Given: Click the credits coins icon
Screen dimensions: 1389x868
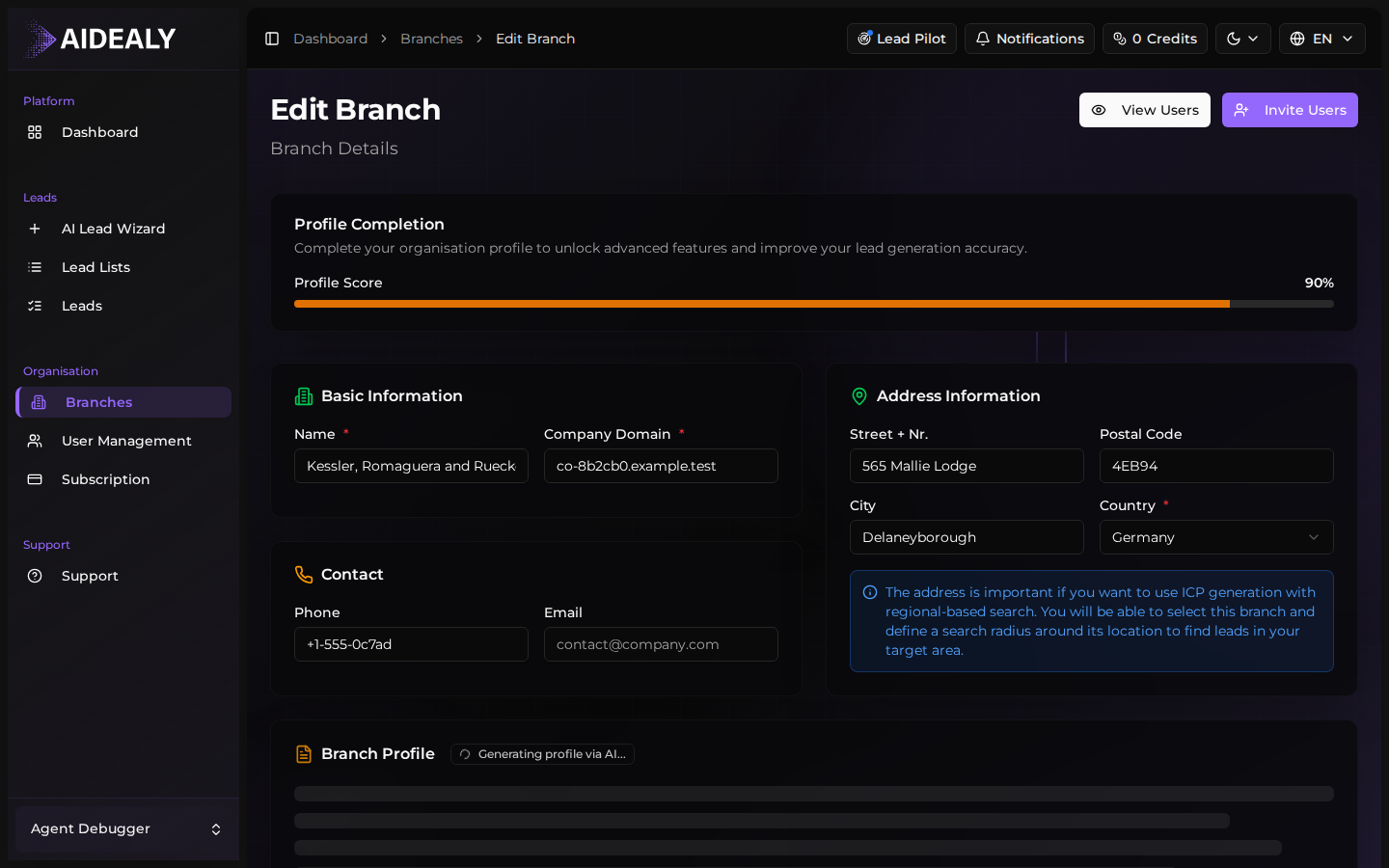Looking at the screenshot, I should pyautogui.click(x=1120, y=39).
